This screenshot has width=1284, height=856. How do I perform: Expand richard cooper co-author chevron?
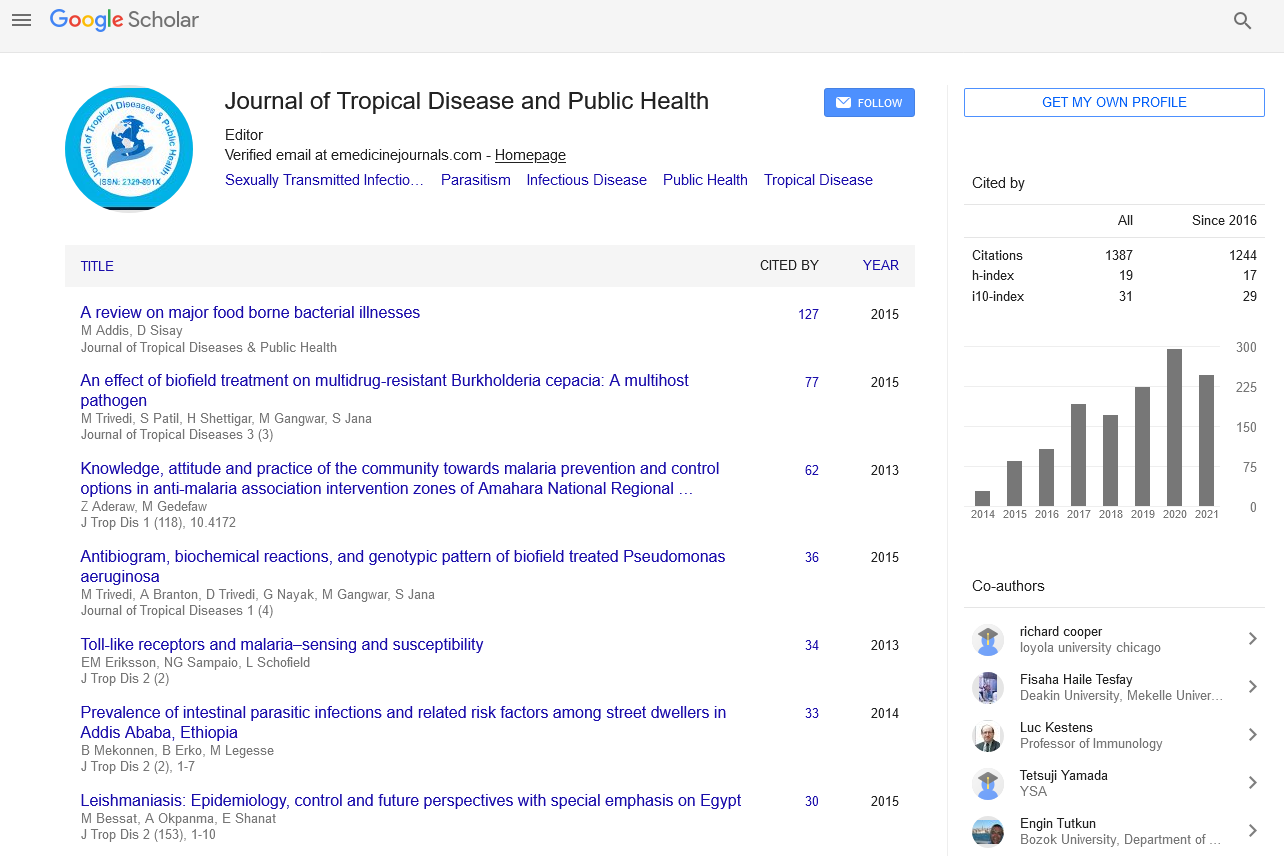pyautogui.click(x=1252, y=639)
